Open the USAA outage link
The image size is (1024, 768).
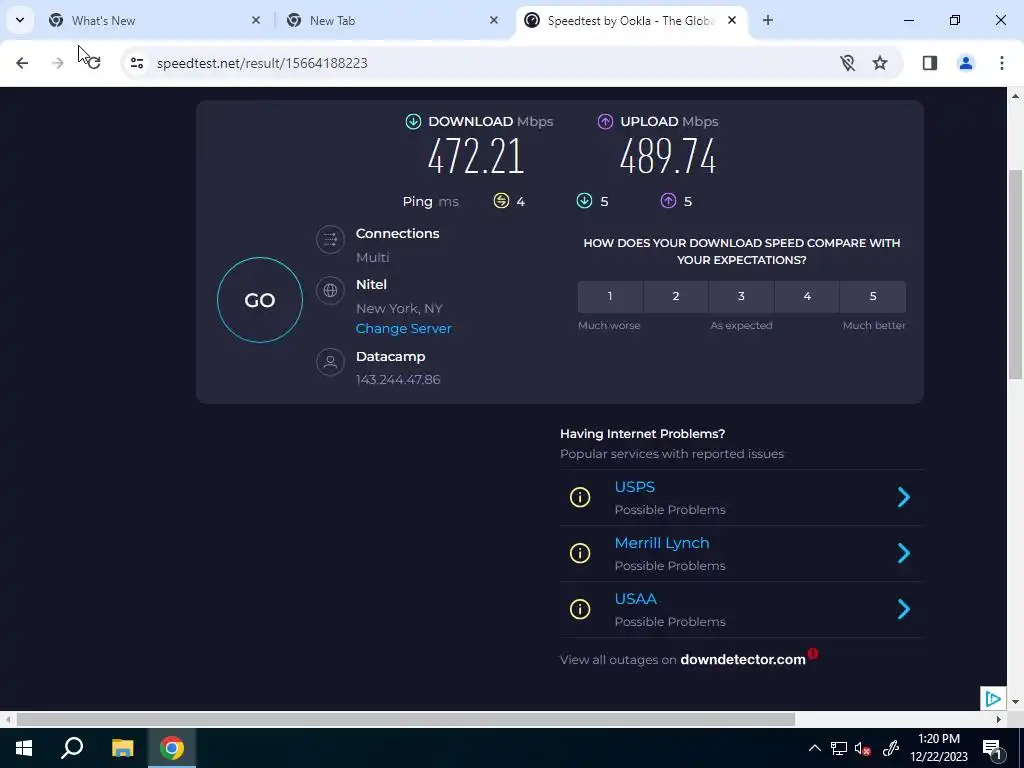pyautogui.click(x=635, y=599)
